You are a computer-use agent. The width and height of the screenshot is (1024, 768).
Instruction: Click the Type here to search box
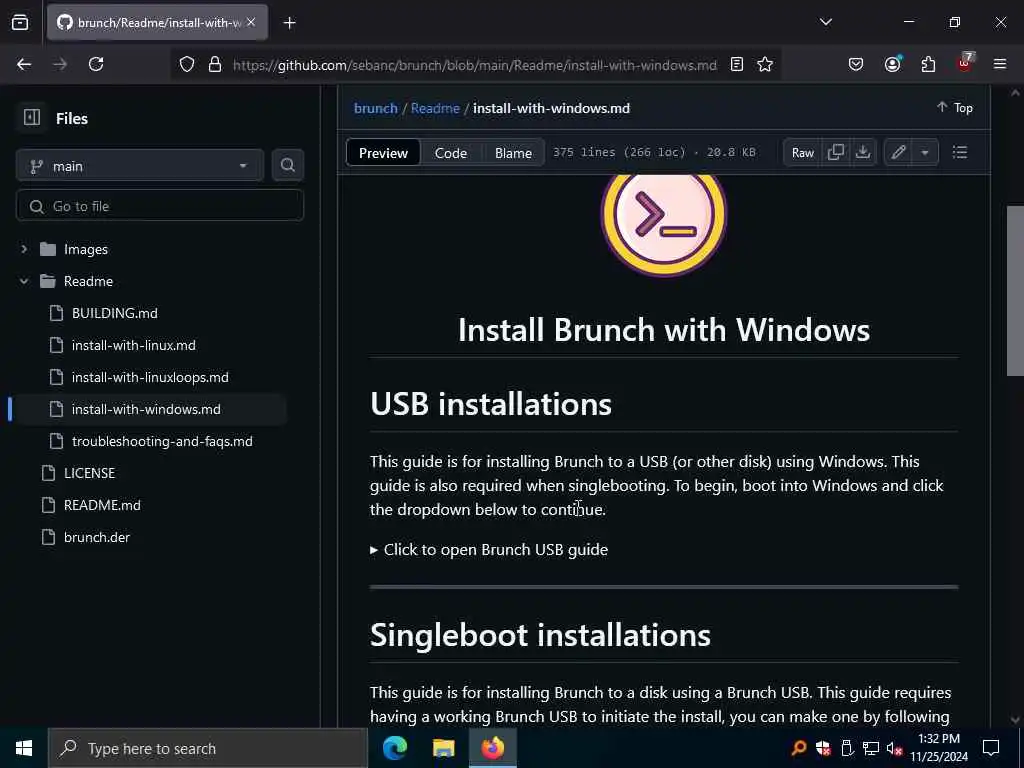(208, 748)
